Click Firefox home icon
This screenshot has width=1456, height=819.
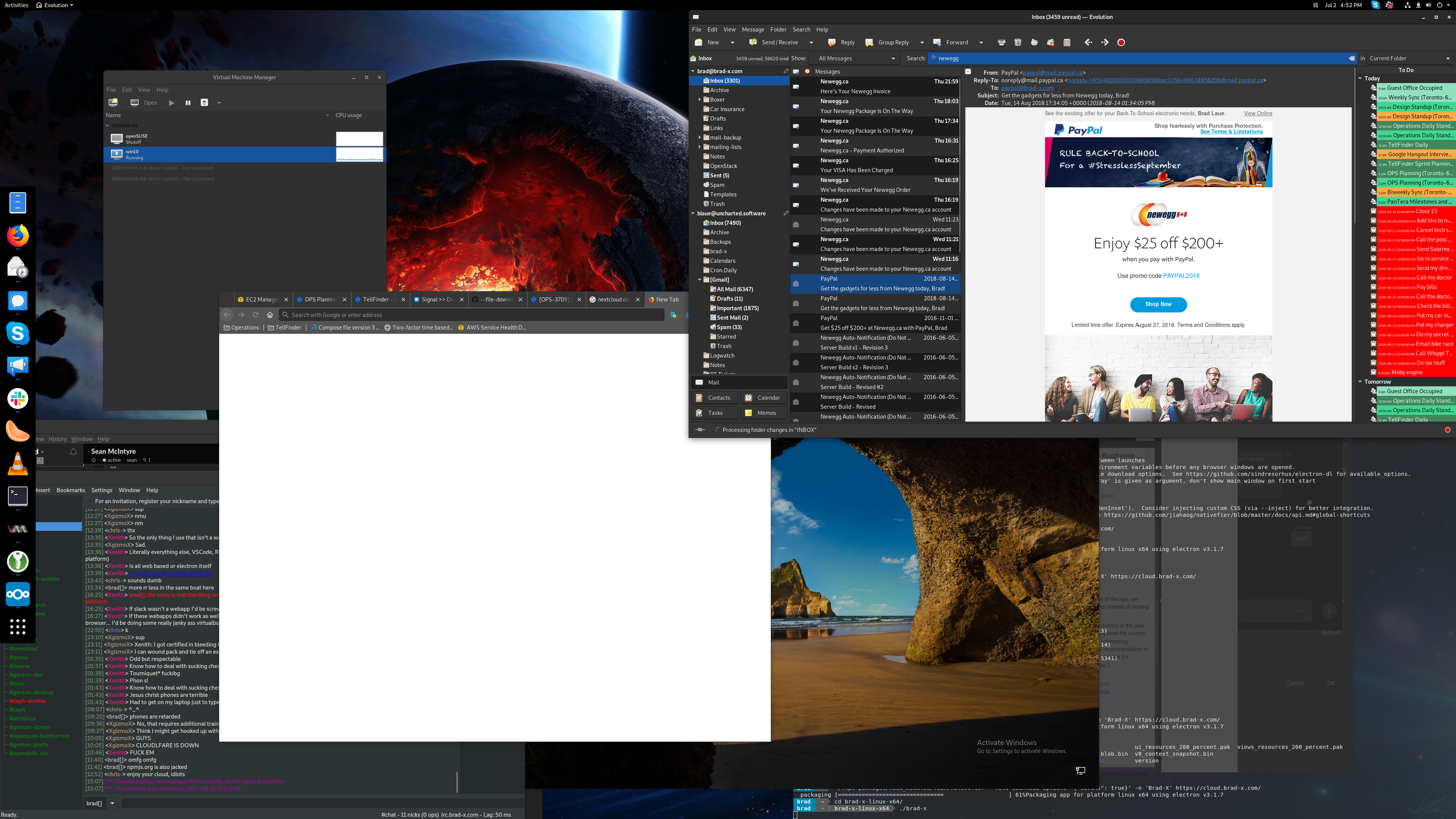tap(270, 315)
